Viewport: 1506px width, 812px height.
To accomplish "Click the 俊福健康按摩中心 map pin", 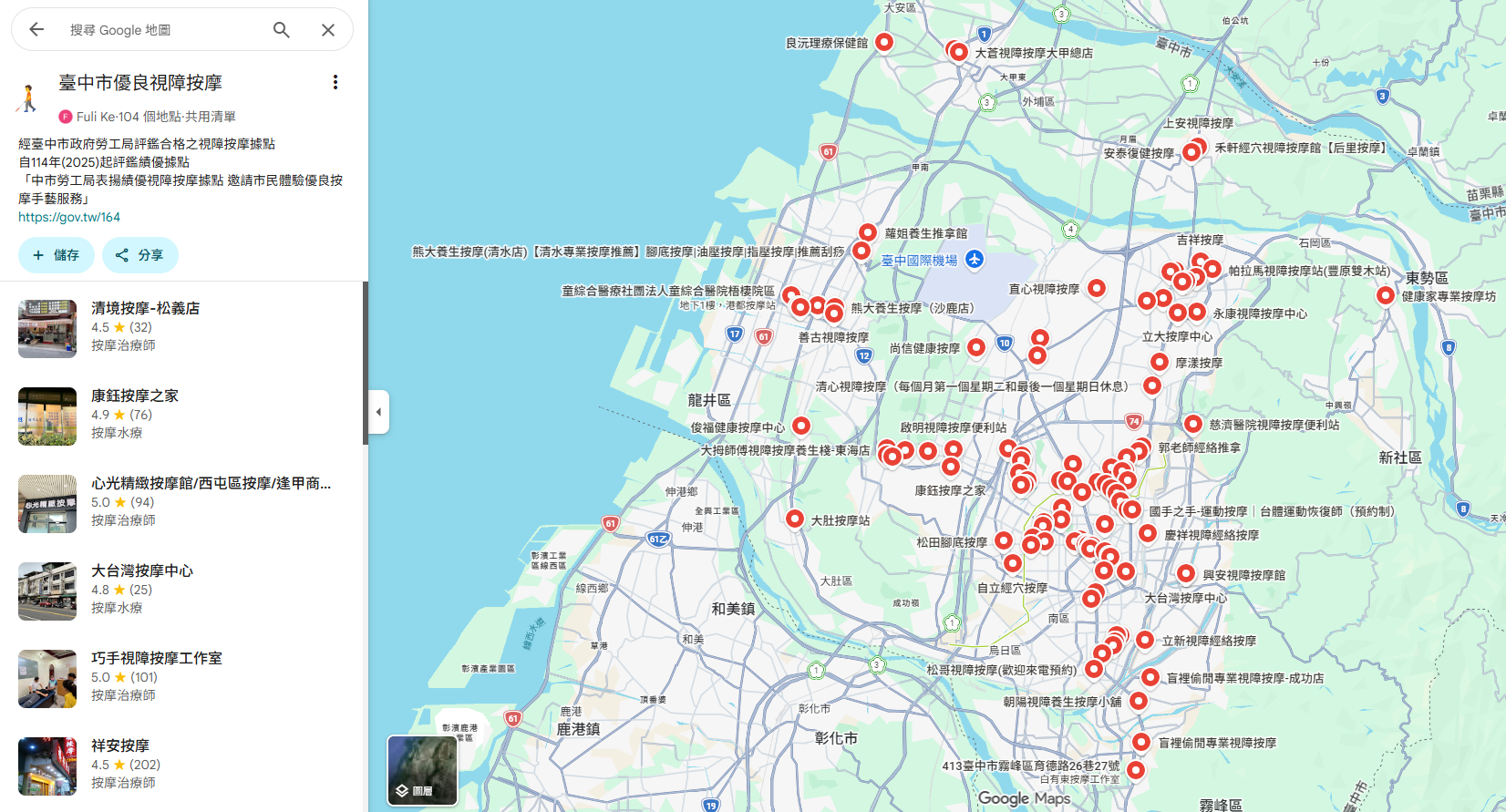I will (x=800, y=426).
